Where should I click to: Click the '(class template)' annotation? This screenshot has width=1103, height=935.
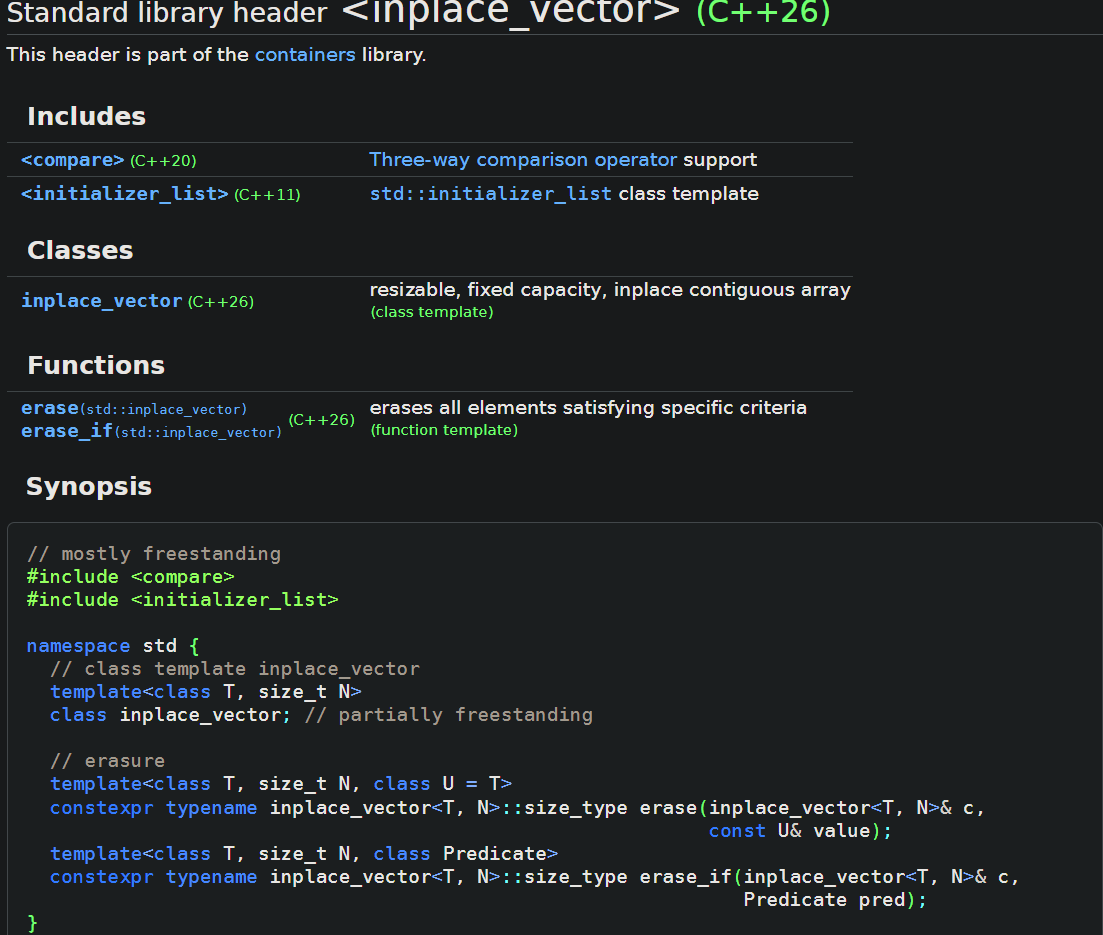[432, 312]
